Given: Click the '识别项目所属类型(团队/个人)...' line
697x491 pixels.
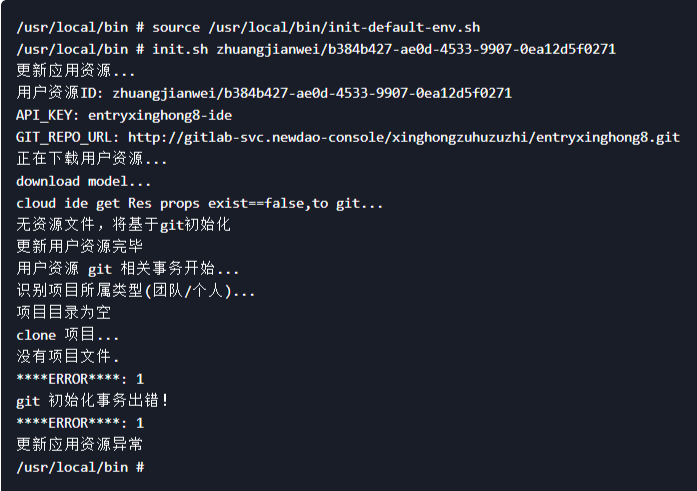Looking at the screenshot, I should pyautogui.click(x=135, y=291).
